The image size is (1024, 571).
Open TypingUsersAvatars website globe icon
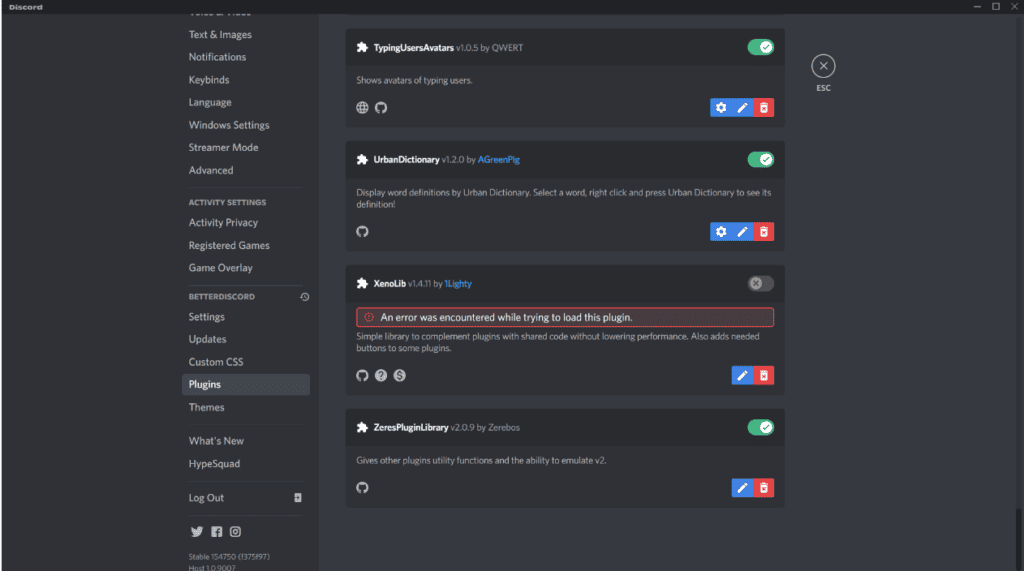tap(362, 108)
